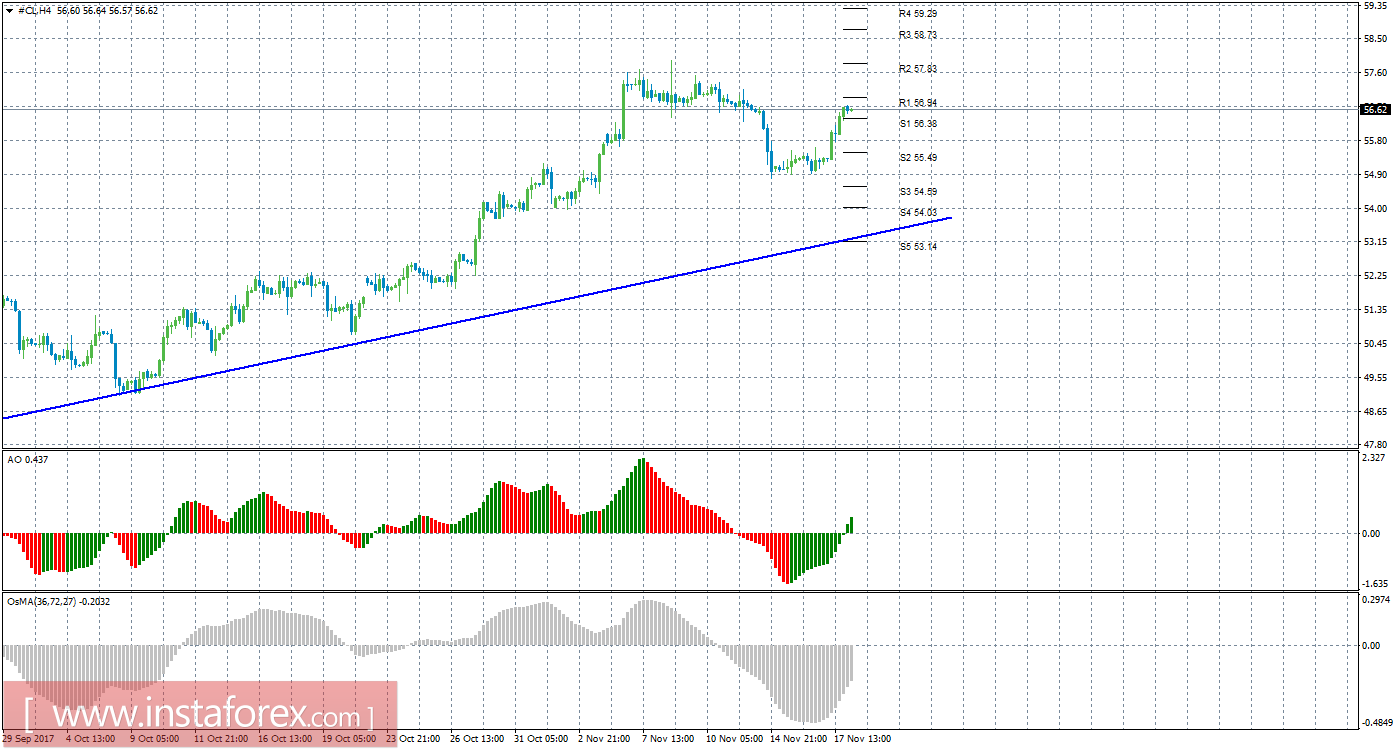Screen dimensions: 1398x750
Task: Click 51.35 on the price axis
Action: tap(1376, 310)
